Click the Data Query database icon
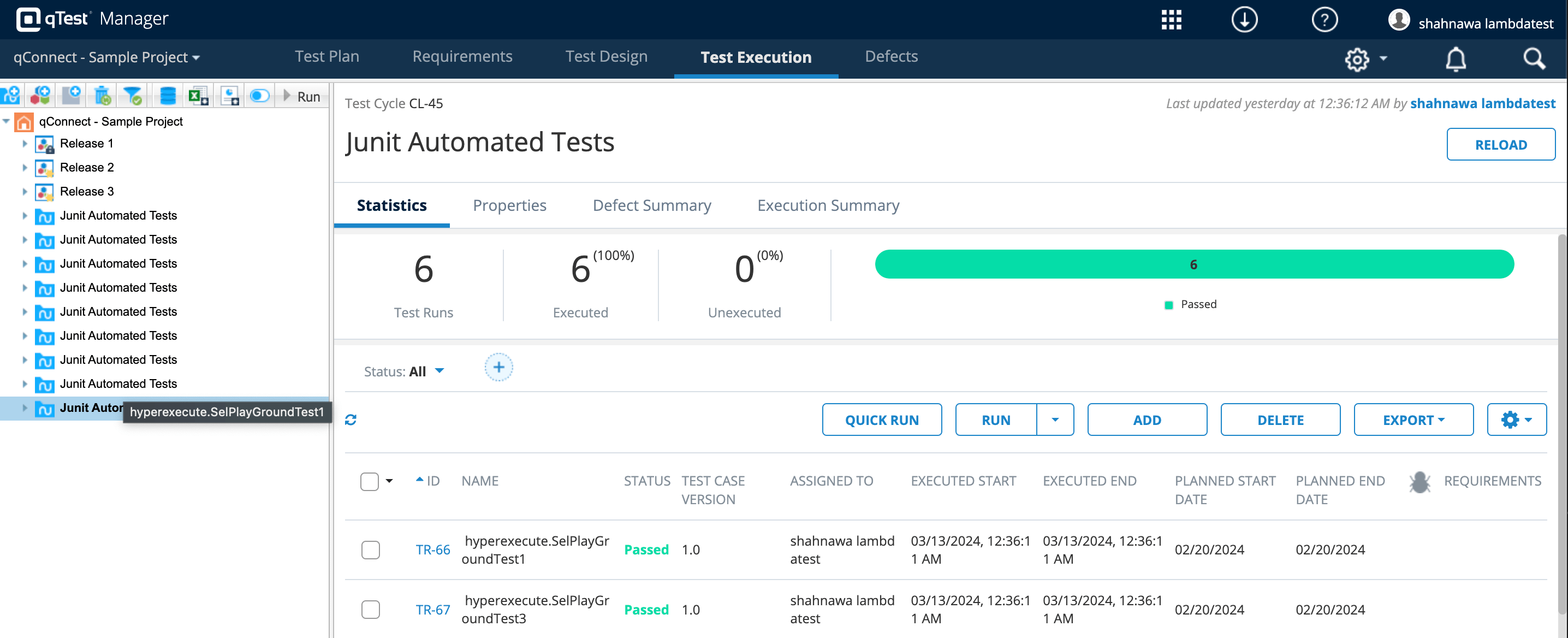Screen dimensions: 1568x638 click(167, 96)
